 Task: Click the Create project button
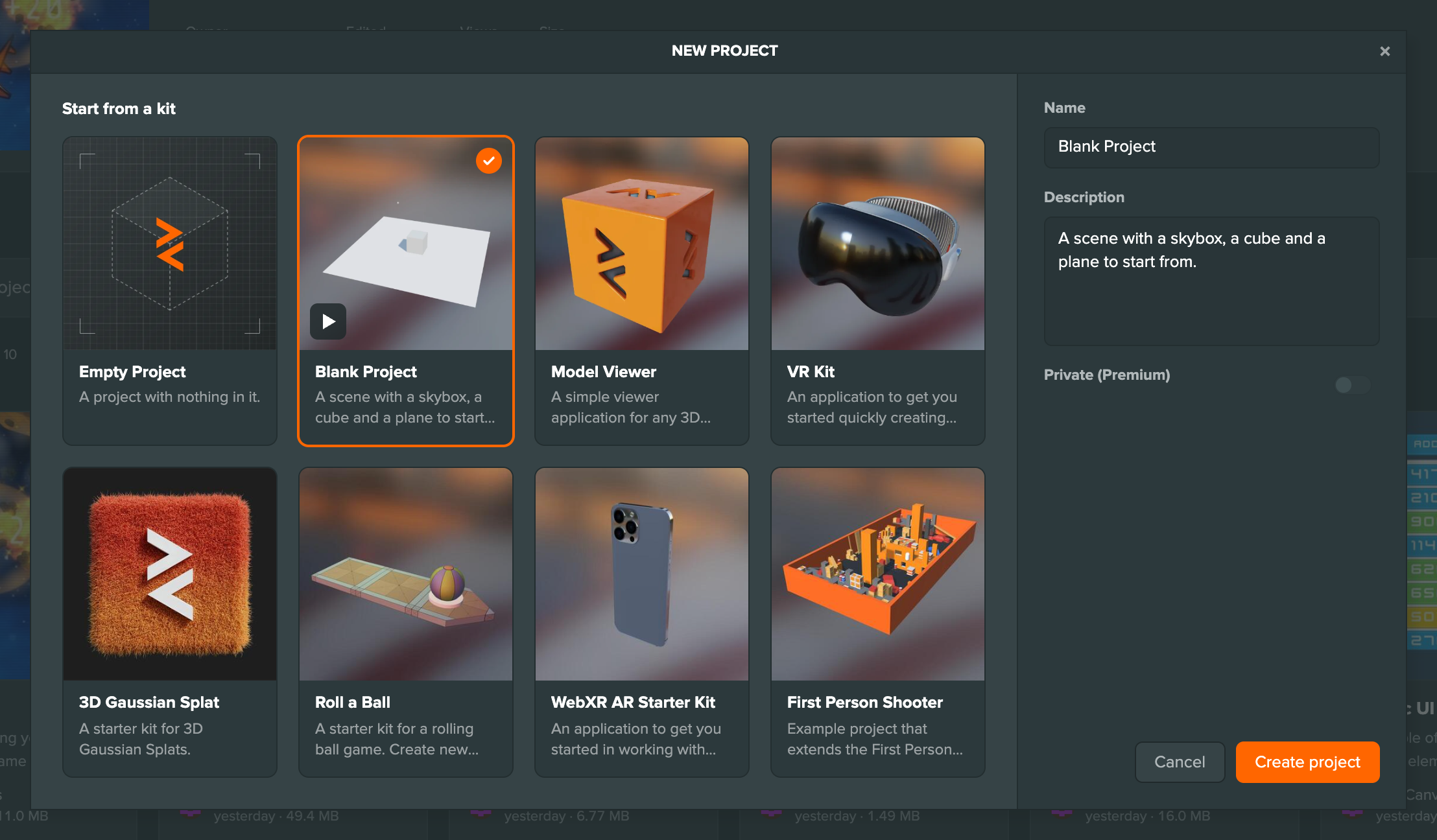[1307, 762]
